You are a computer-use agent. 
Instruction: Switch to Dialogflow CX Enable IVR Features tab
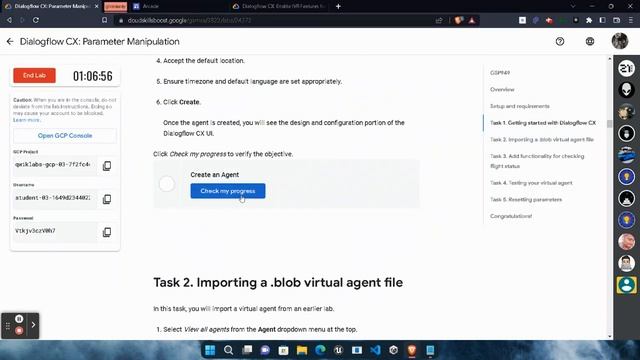[x=280, y=6]
